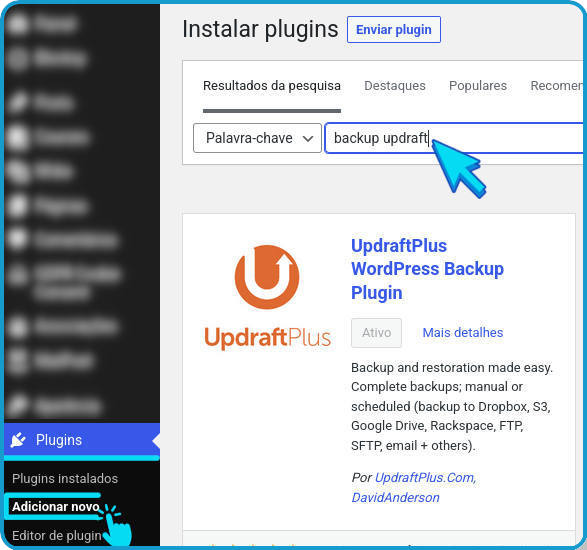Switch to Resultados da pesquisa tab

[272, 86]
